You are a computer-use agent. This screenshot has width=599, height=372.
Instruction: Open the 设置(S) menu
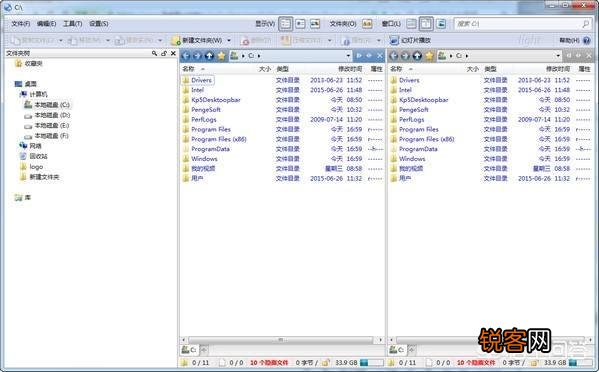pyautogui.click(x=99, y=24)
